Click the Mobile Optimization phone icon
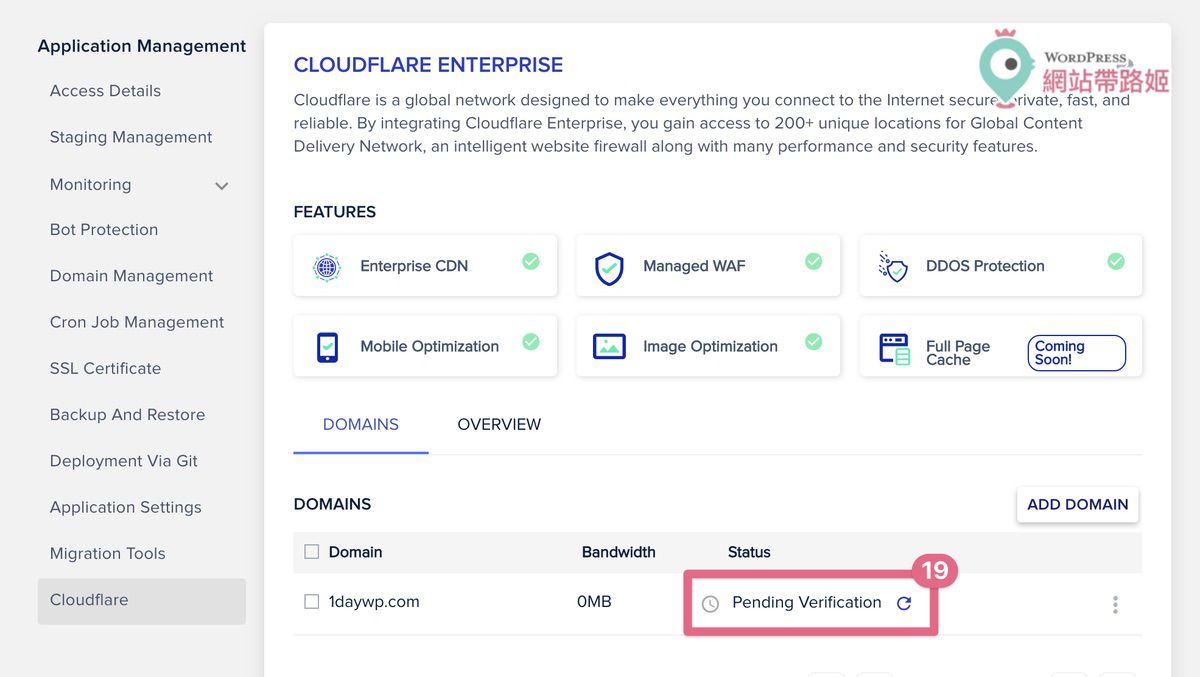This screenshot has width=1200, height=677. point(327,347)
